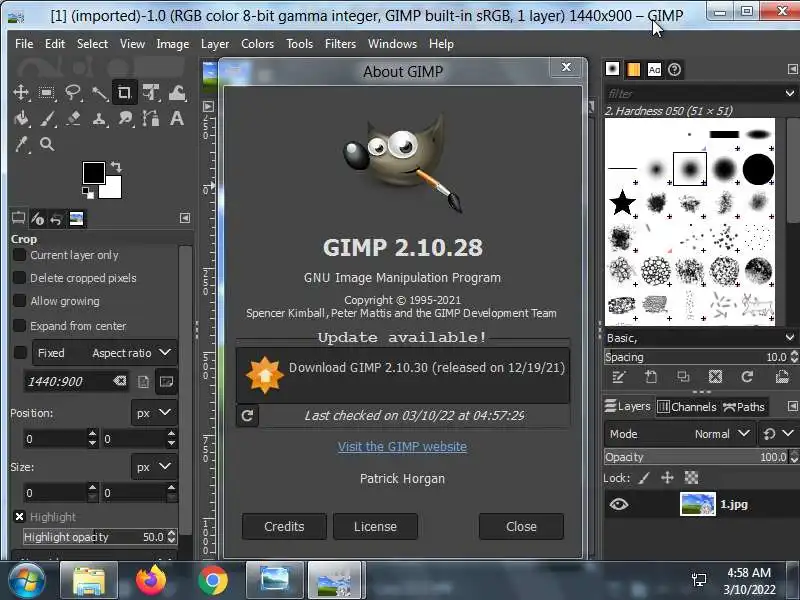This screenshot has height=600, width=800.
Task: Close the About GIMP dialog via Close button
Action: [x=521, y=527]
